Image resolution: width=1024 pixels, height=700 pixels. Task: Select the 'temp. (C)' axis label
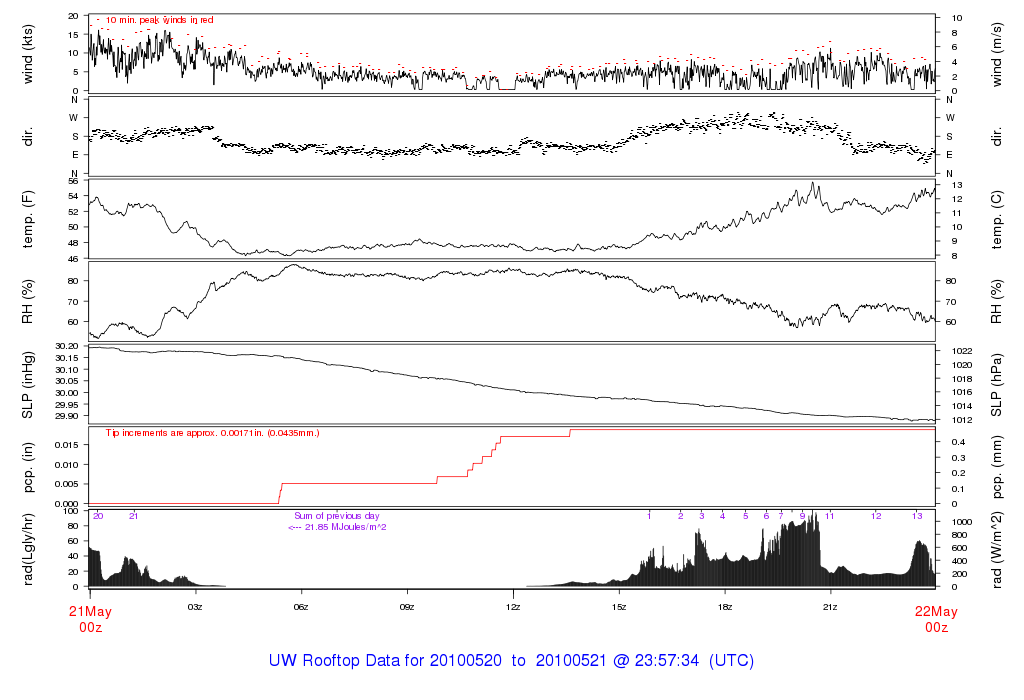tap(996, 220)
